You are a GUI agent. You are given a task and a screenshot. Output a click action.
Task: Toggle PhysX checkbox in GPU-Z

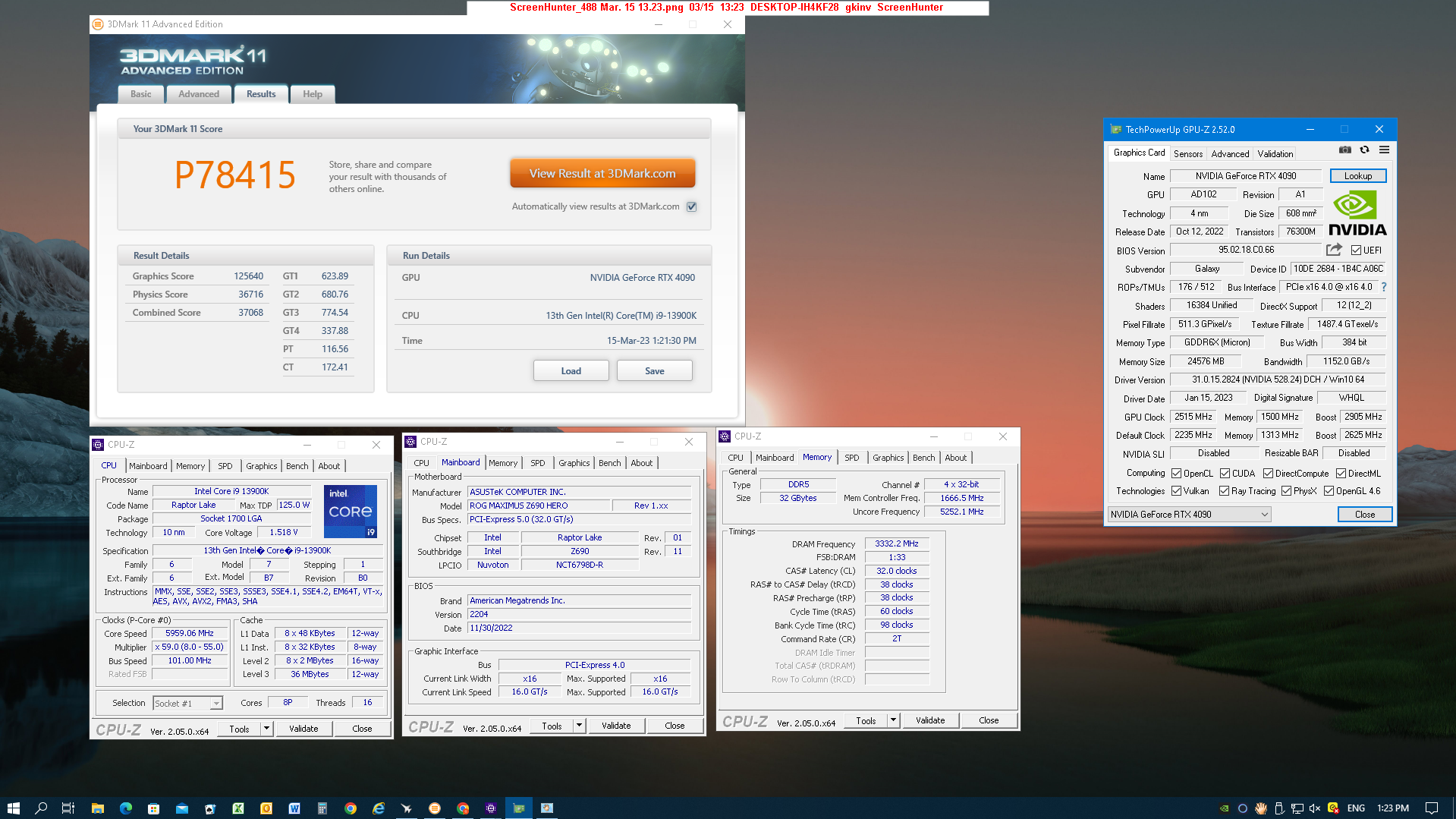click(x=1286, y=491)
